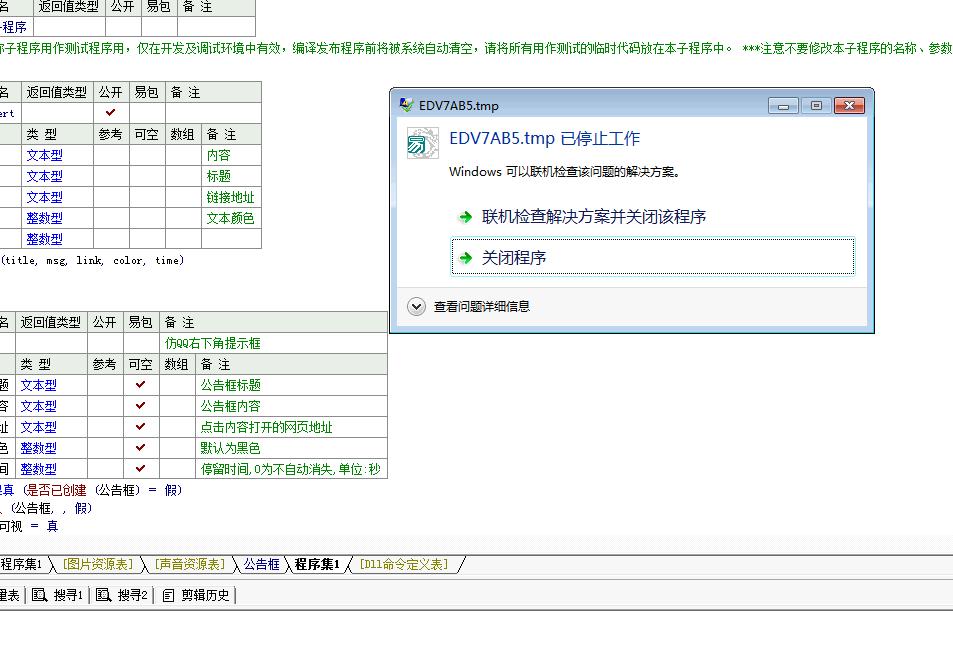Click the 易语言 app icon in crash dialog

pyautogui.click(x=422, y=143)
